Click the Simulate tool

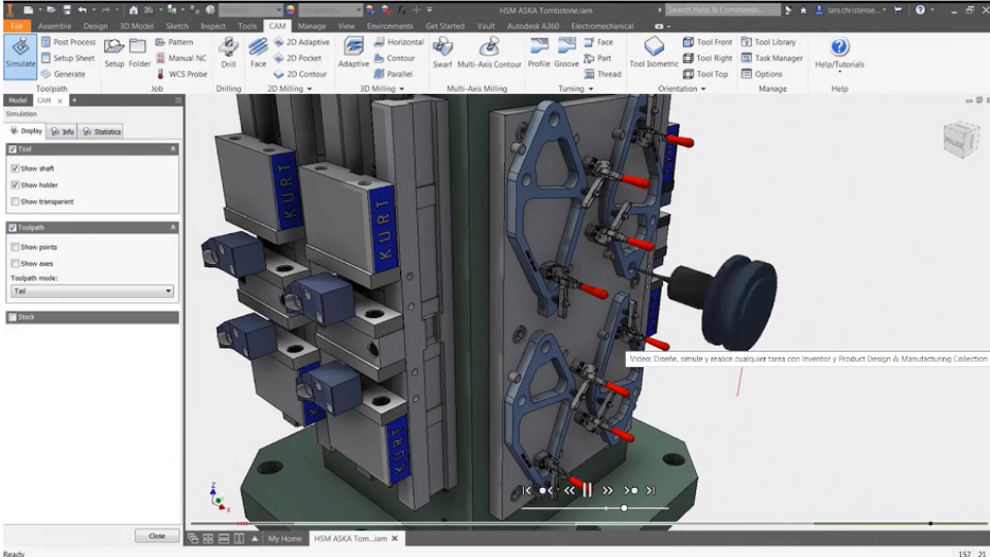pyautogui.click(x=20, y=56)
